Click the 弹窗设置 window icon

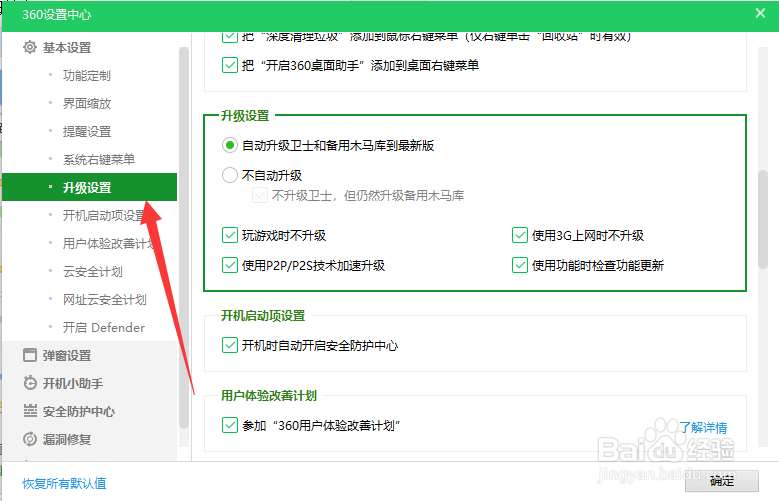[30, 355]
